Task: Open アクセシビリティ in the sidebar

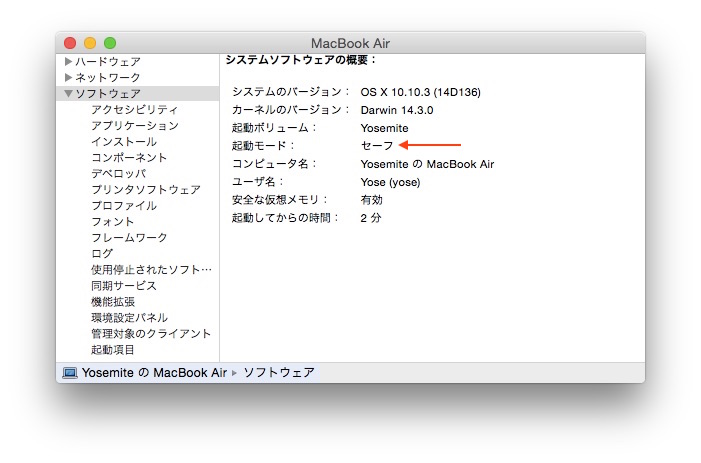Action: tap(135, 109)
